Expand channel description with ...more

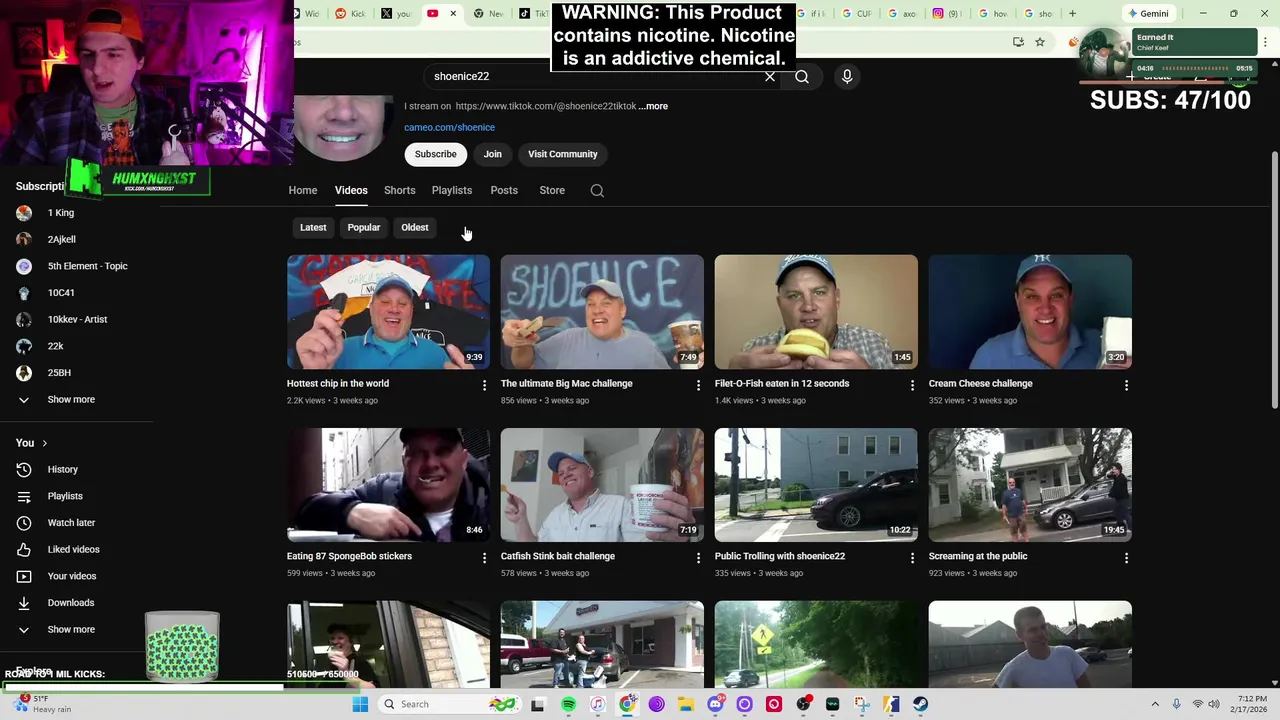653,106
